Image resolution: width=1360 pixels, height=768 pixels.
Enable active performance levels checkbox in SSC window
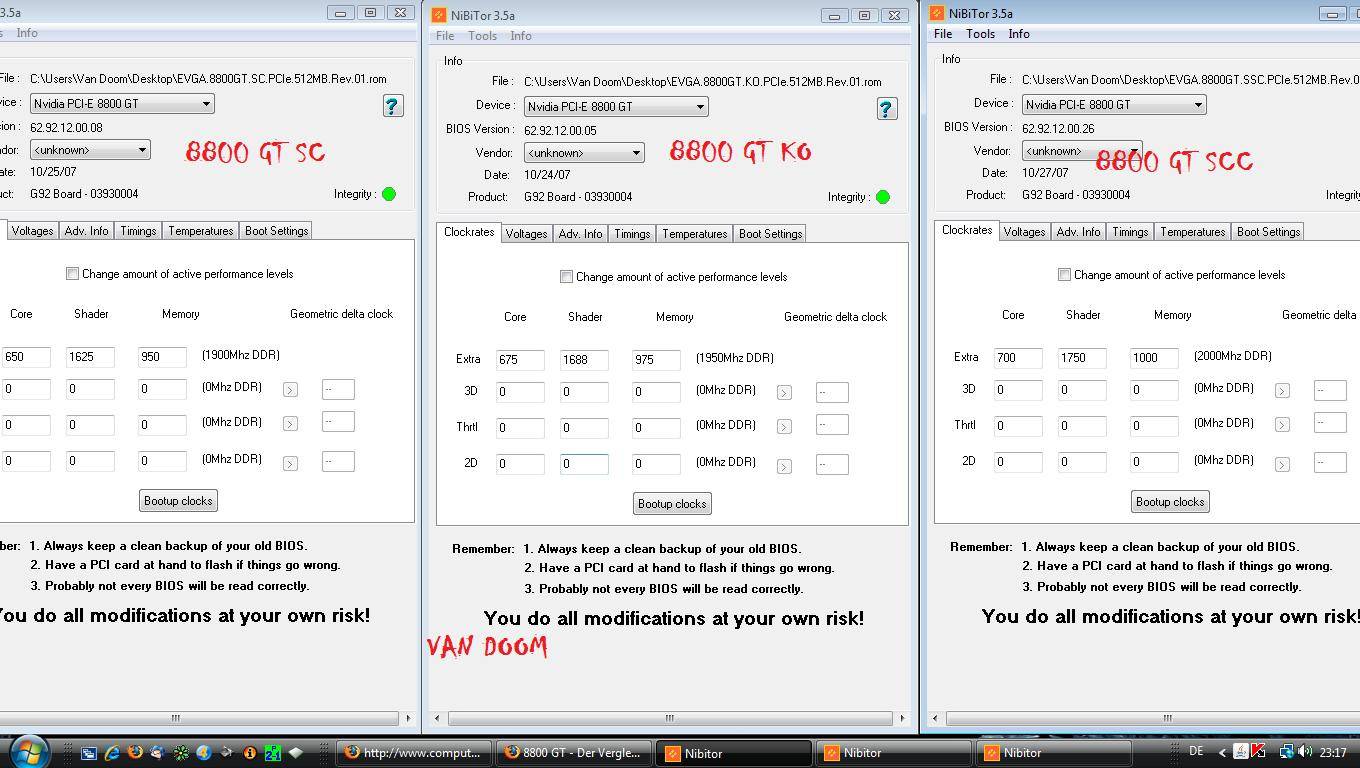1064,275
